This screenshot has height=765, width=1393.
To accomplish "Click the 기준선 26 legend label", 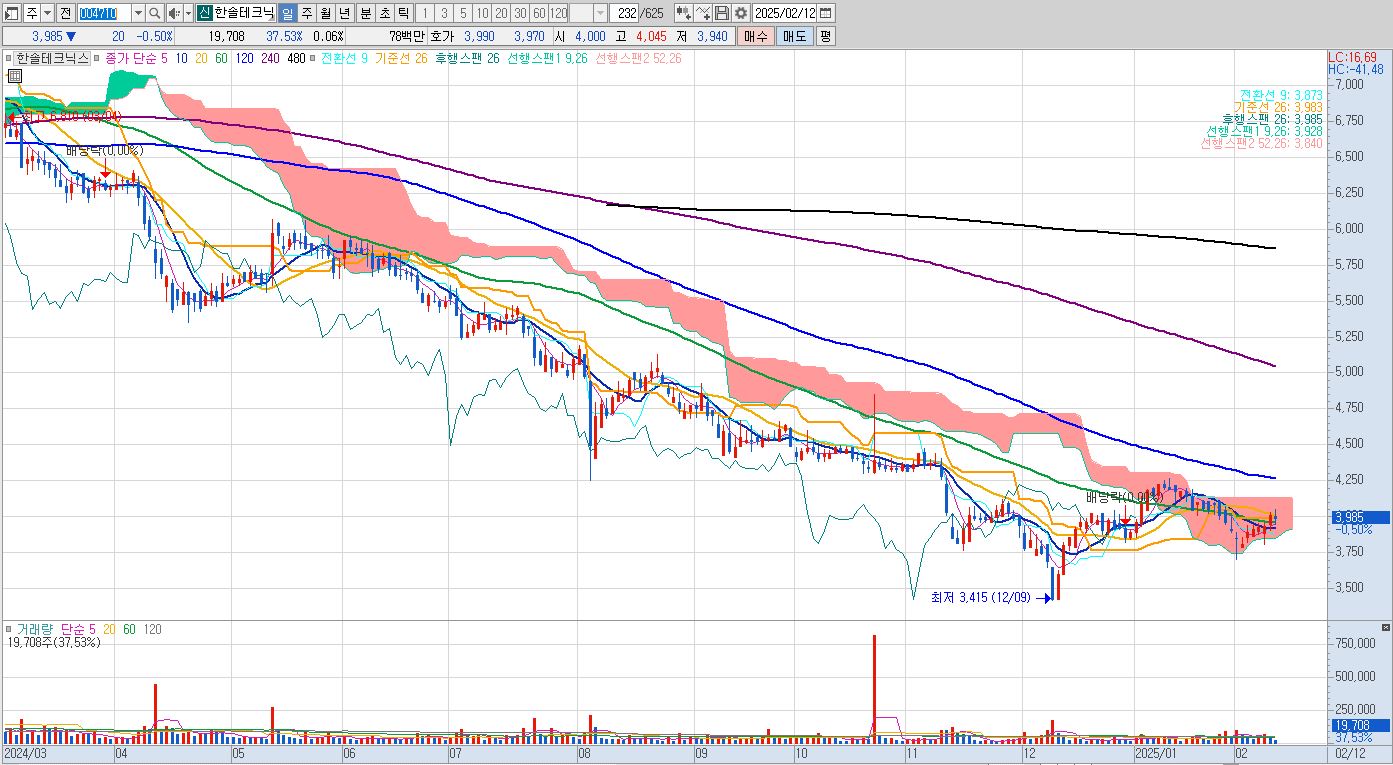I will (x=401, y=58).
